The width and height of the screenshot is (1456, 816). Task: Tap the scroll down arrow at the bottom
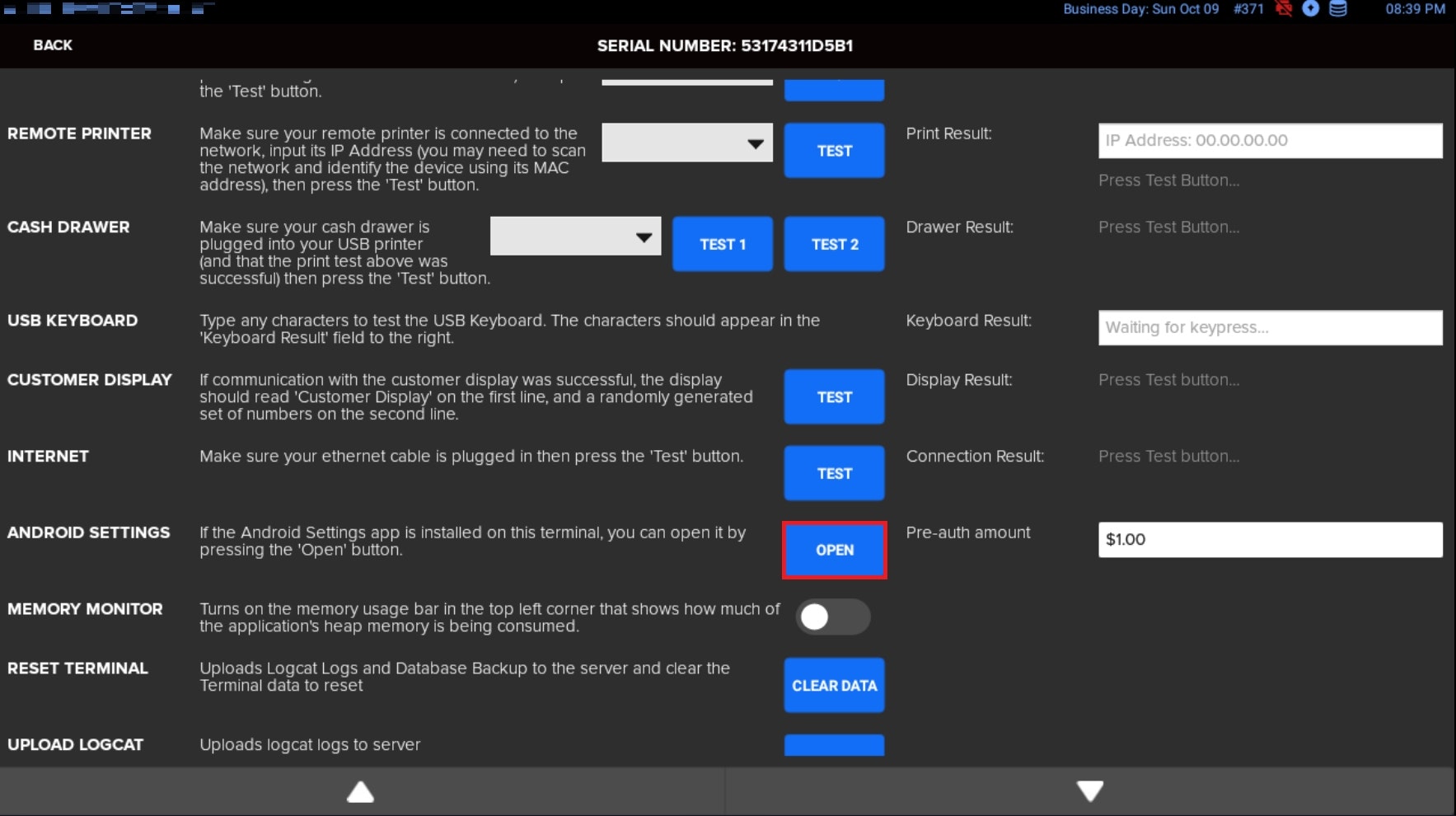[1090, 791]
